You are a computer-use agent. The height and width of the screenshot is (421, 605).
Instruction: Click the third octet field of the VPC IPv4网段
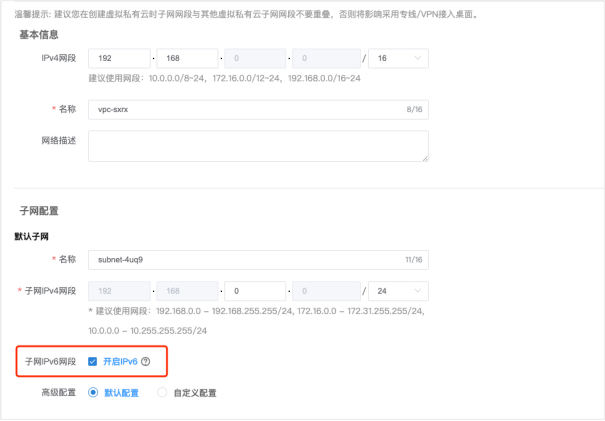(255, 59)
